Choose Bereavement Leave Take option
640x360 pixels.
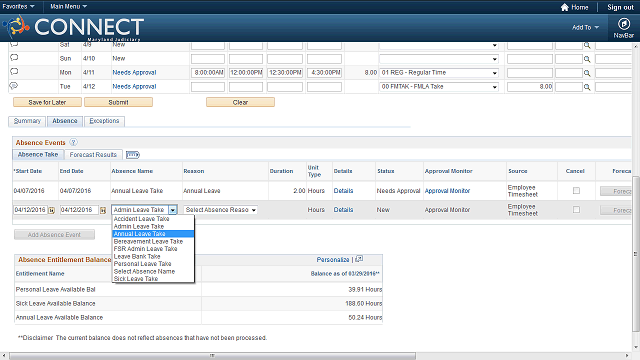pos(153,241)
